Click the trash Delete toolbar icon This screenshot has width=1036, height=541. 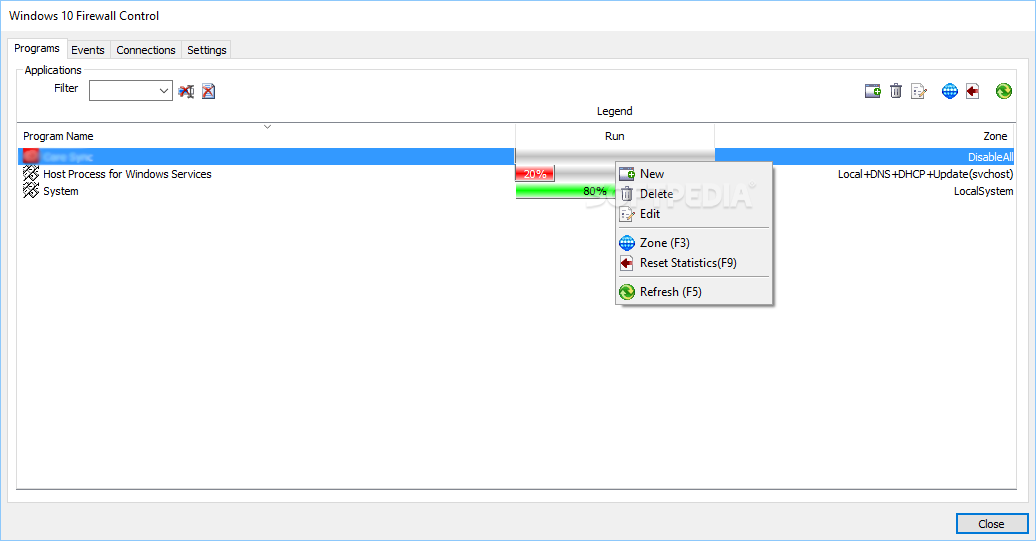pyautogui.click(x=896, y=91)
